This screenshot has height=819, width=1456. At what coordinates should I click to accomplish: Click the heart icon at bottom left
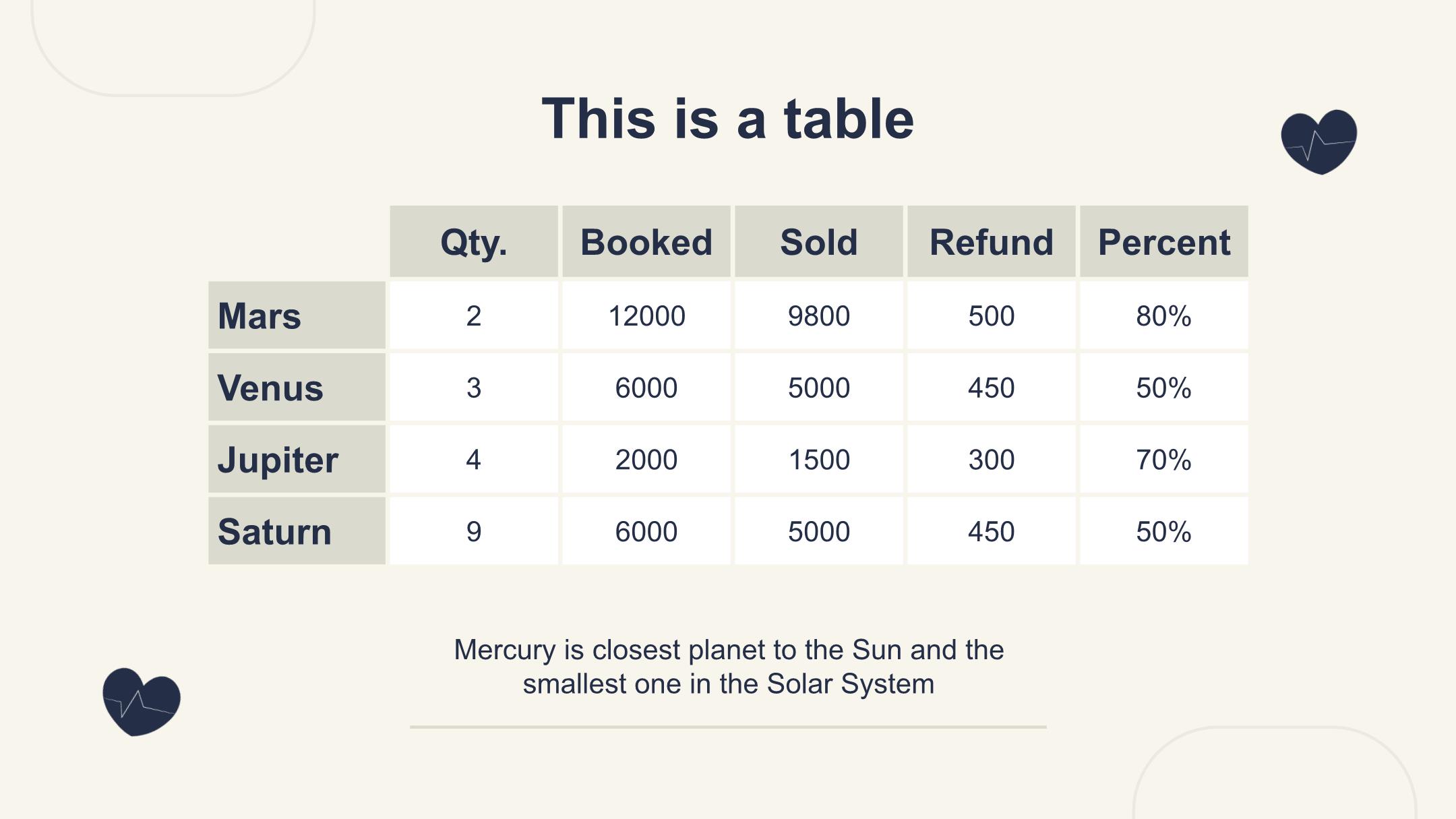(142, 702)
